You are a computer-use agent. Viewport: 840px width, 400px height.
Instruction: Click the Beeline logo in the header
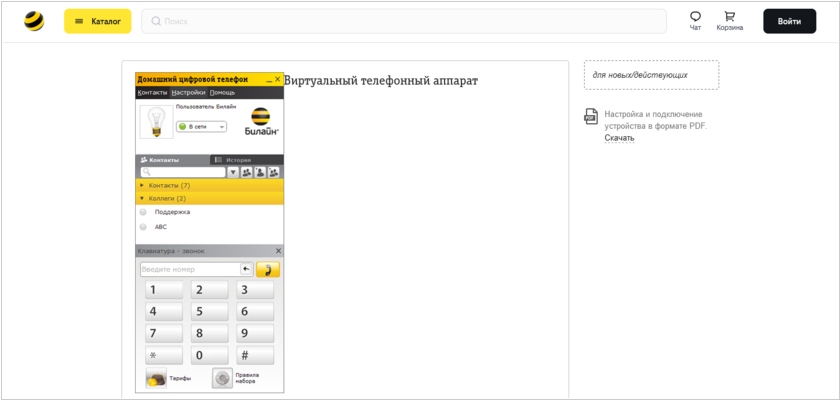pos(34,21)
